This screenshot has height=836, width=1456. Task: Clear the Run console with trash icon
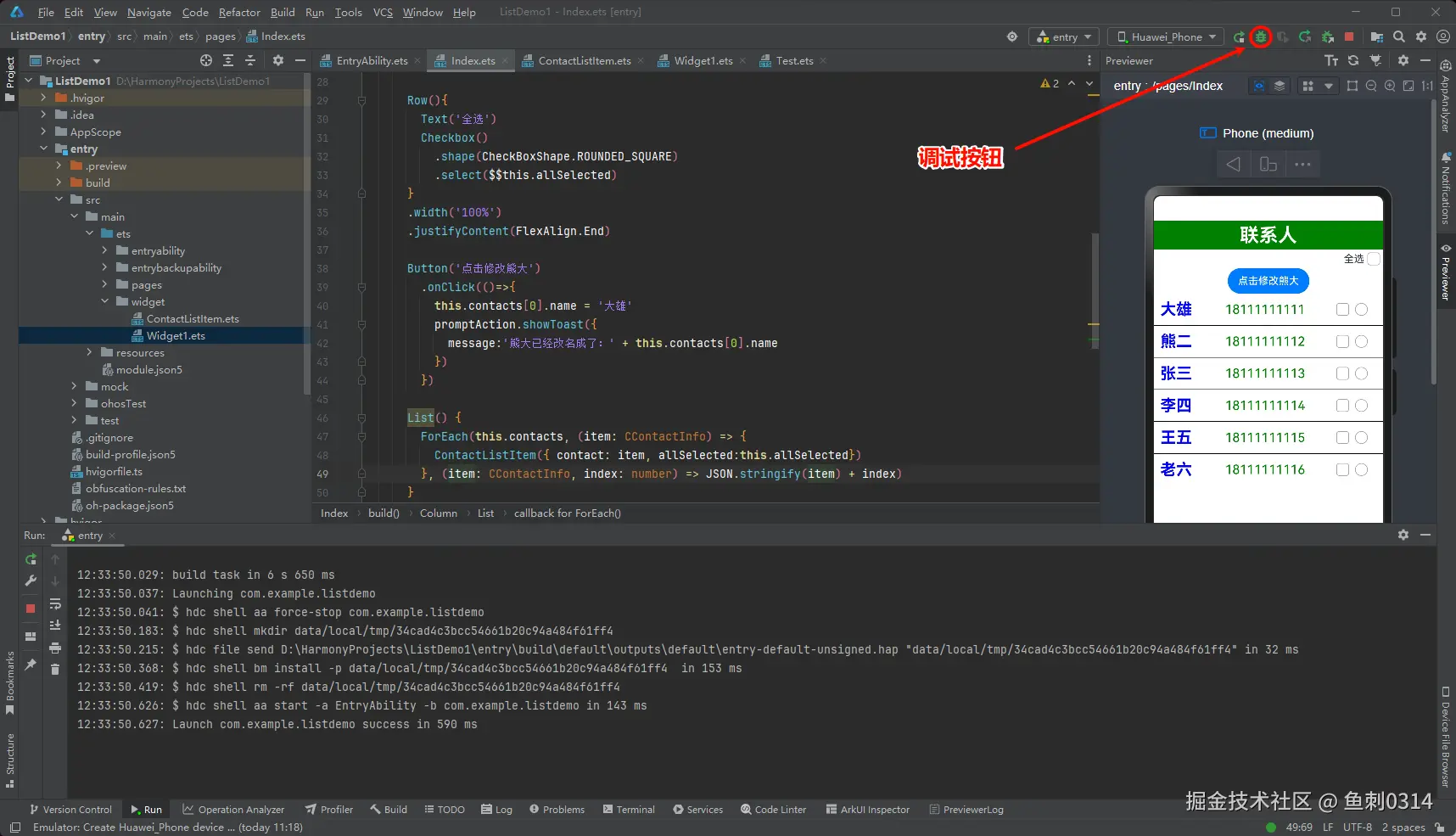(55, 670)
